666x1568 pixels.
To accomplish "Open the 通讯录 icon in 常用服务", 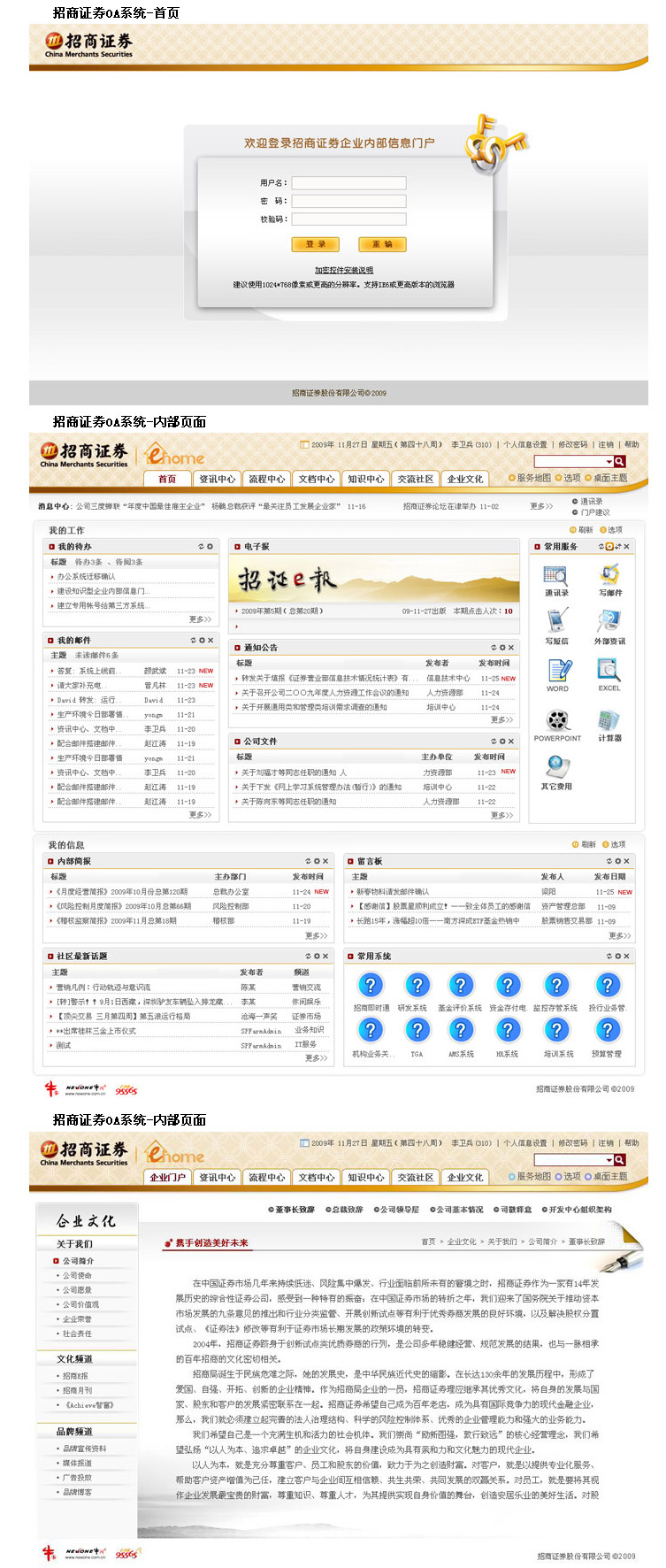I will [556, 574].
